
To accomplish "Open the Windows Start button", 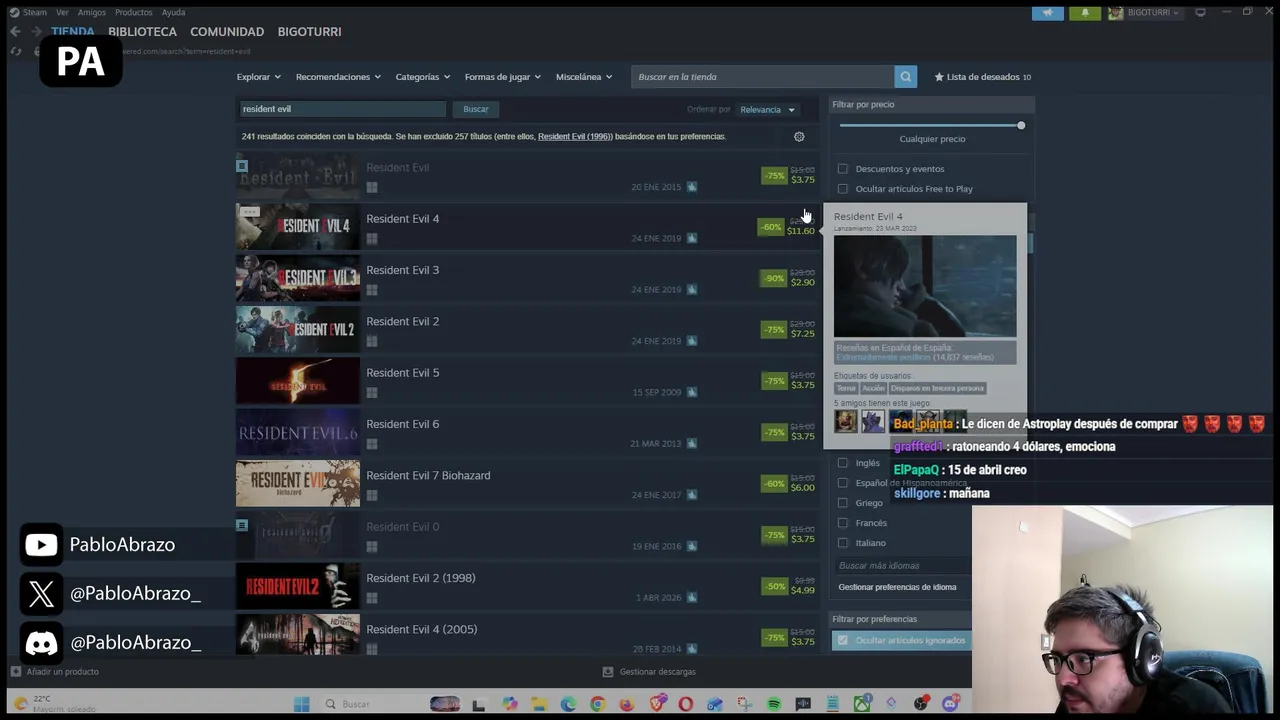I will (x=301, y=704).
